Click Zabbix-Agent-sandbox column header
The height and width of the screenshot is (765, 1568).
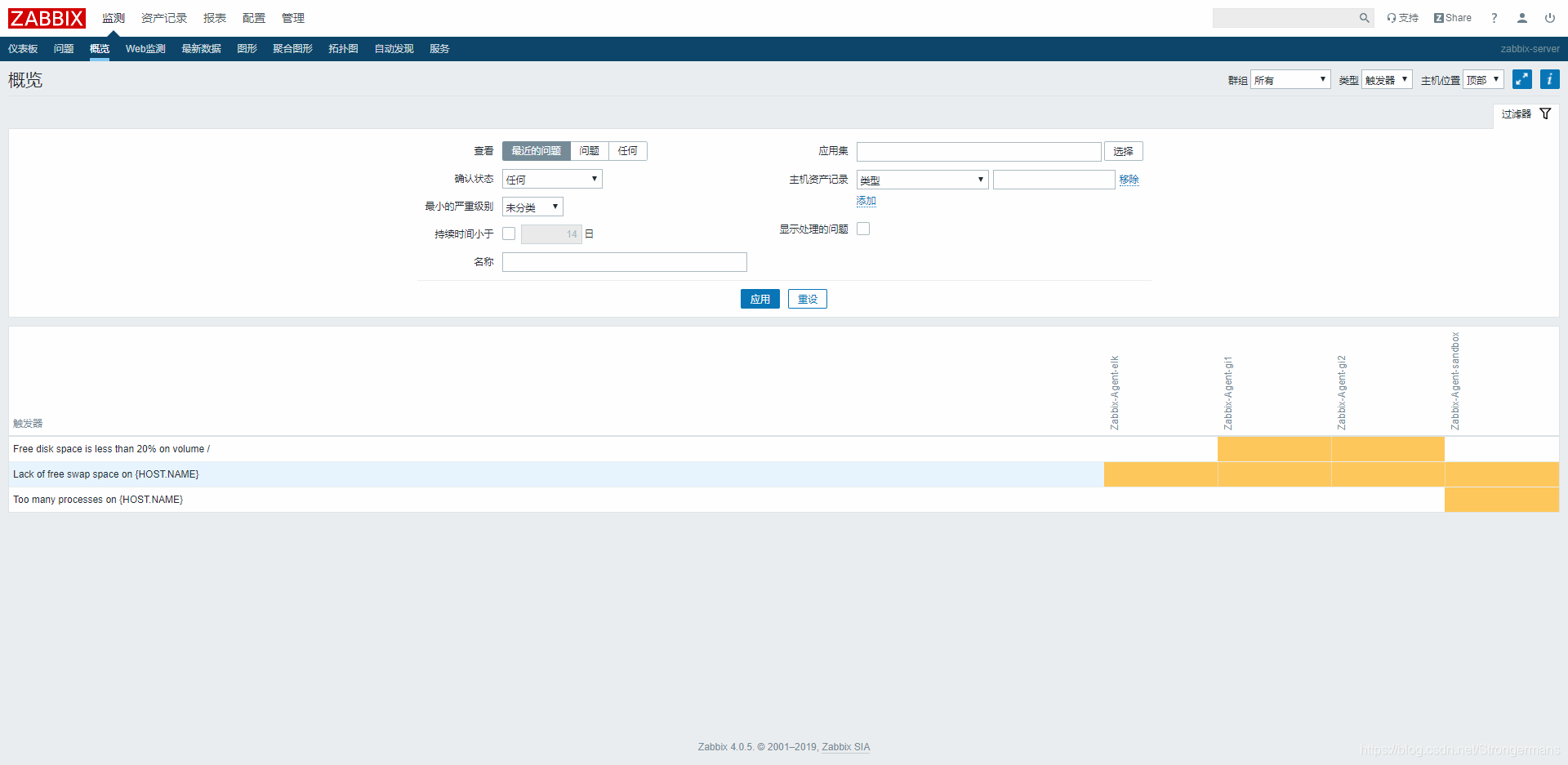pos(1455,381)
